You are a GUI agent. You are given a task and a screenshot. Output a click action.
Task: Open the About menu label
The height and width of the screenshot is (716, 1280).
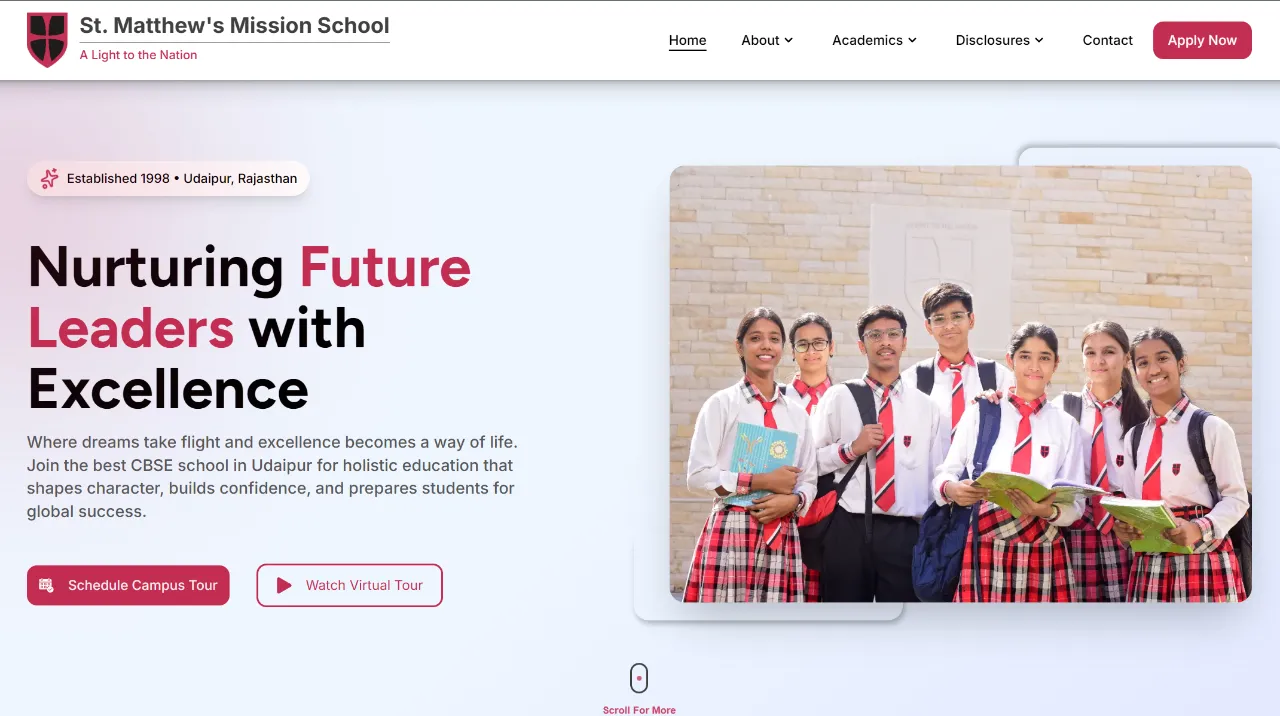760,40
